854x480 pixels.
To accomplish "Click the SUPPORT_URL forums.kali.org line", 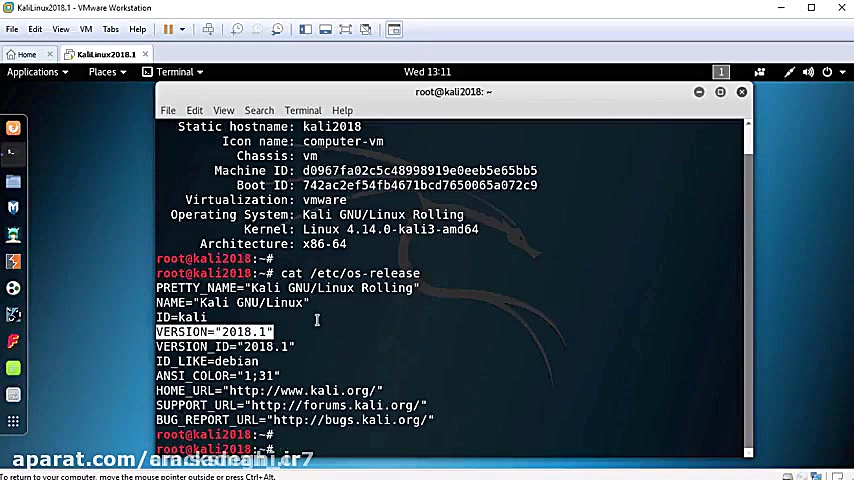I will click(x=291, y=405).
